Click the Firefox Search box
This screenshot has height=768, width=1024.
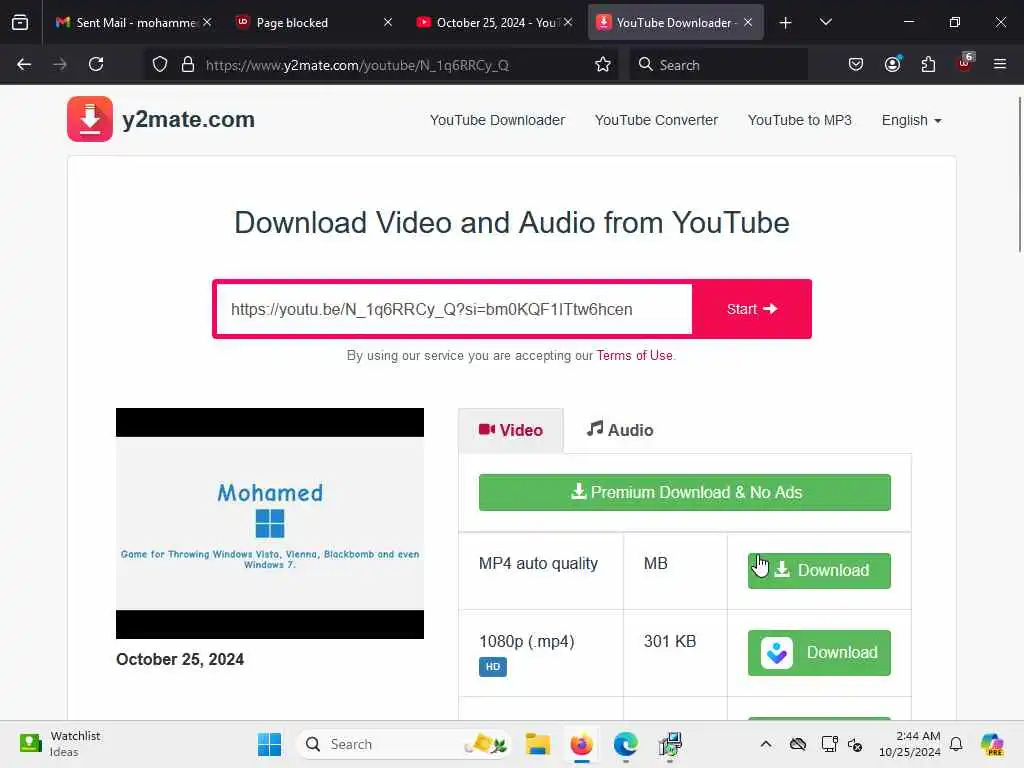718,65
